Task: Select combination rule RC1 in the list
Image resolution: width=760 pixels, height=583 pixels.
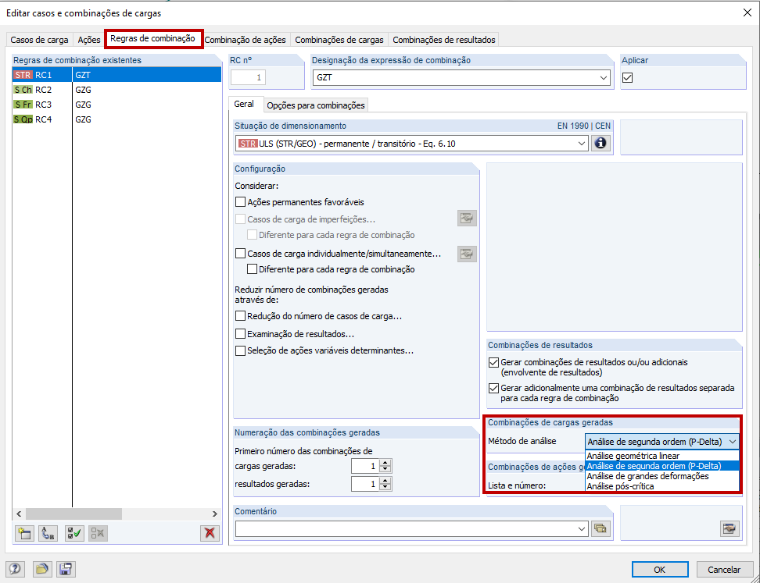Action: (x=116, y=75)
